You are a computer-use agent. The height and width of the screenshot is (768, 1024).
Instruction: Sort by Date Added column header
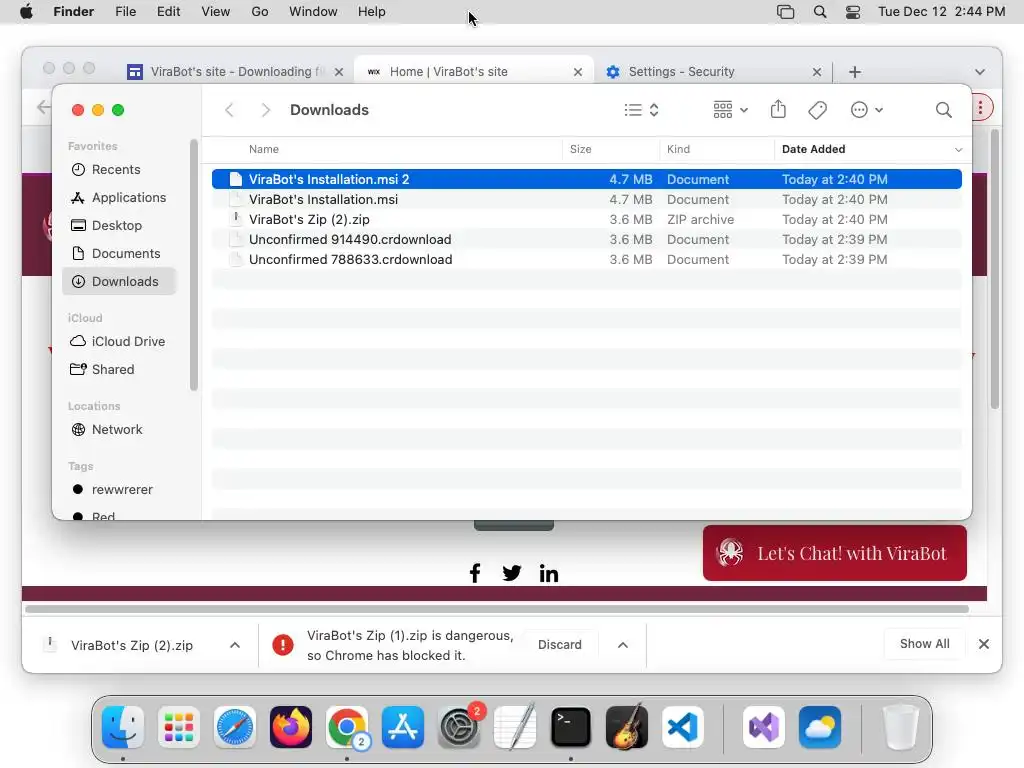pos(813,149)
